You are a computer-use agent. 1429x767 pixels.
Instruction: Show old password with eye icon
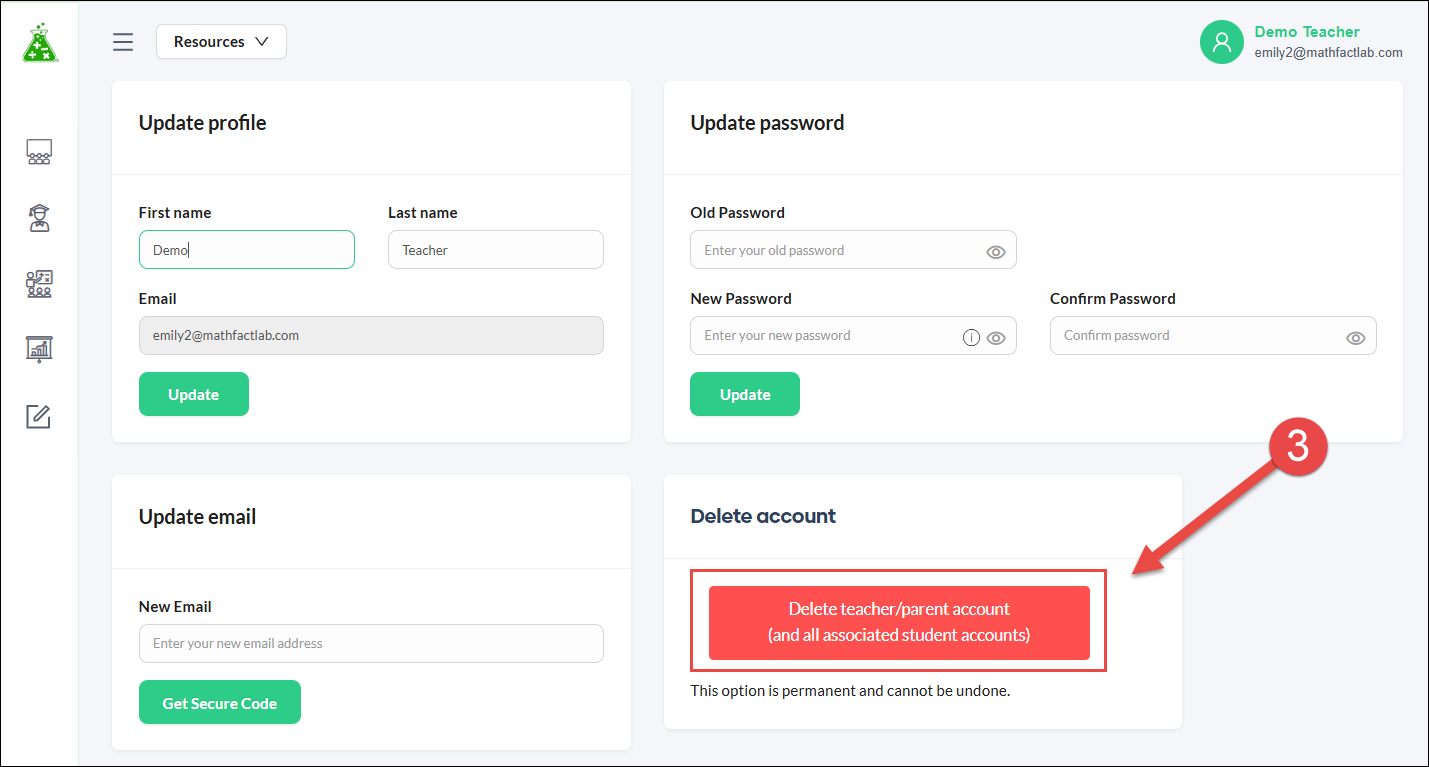(x=995, y=252)
